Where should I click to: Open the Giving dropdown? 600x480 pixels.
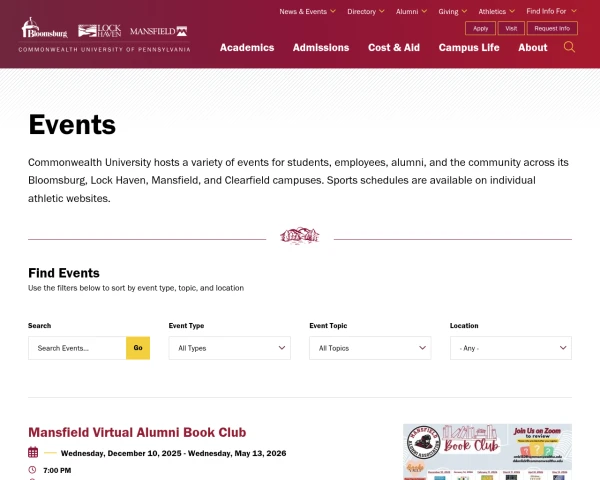pos(452,11)
